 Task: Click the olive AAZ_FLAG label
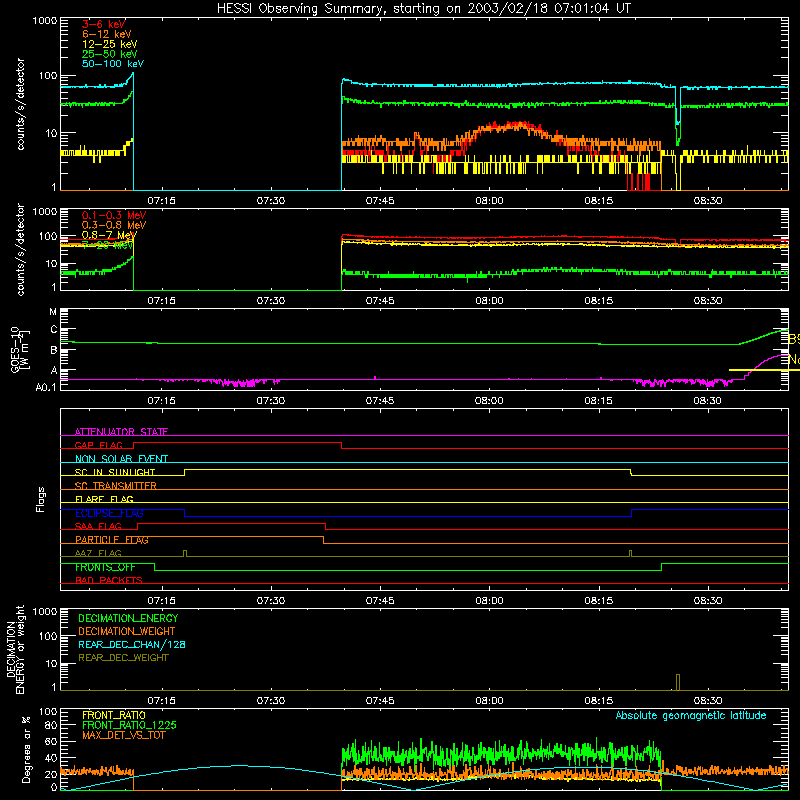point(98,553)
